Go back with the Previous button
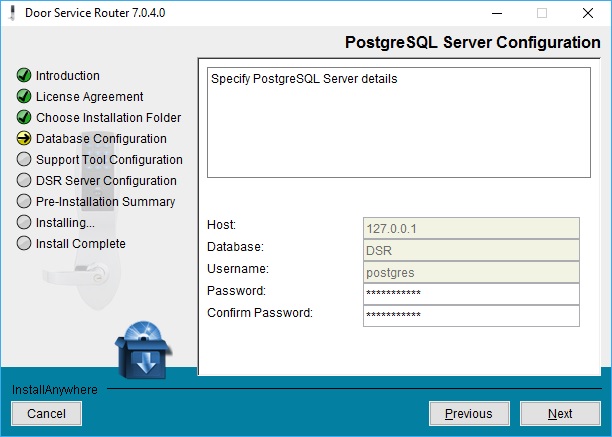This screenshot has width=612, height=437. (x=469, y=414)
